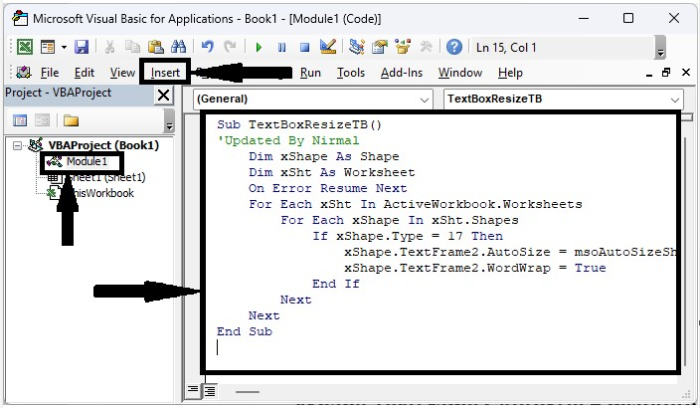Open the View menu
700x408 pixels.
[122, 73]
